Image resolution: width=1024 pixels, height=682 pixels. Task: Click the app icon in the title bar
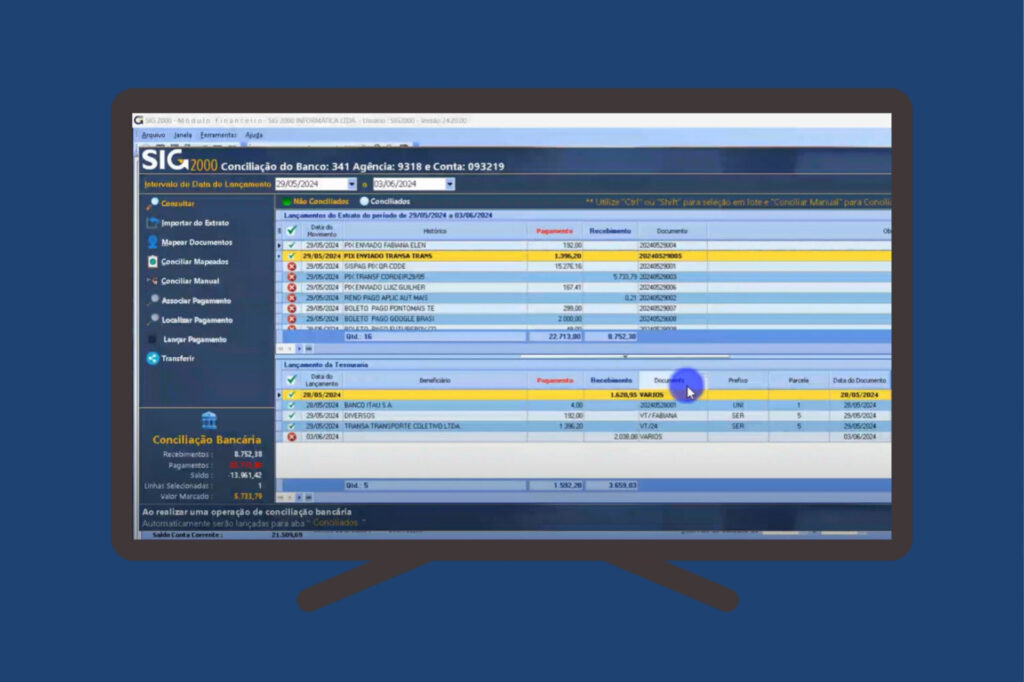pyautogui.click(x=138, y=120)
